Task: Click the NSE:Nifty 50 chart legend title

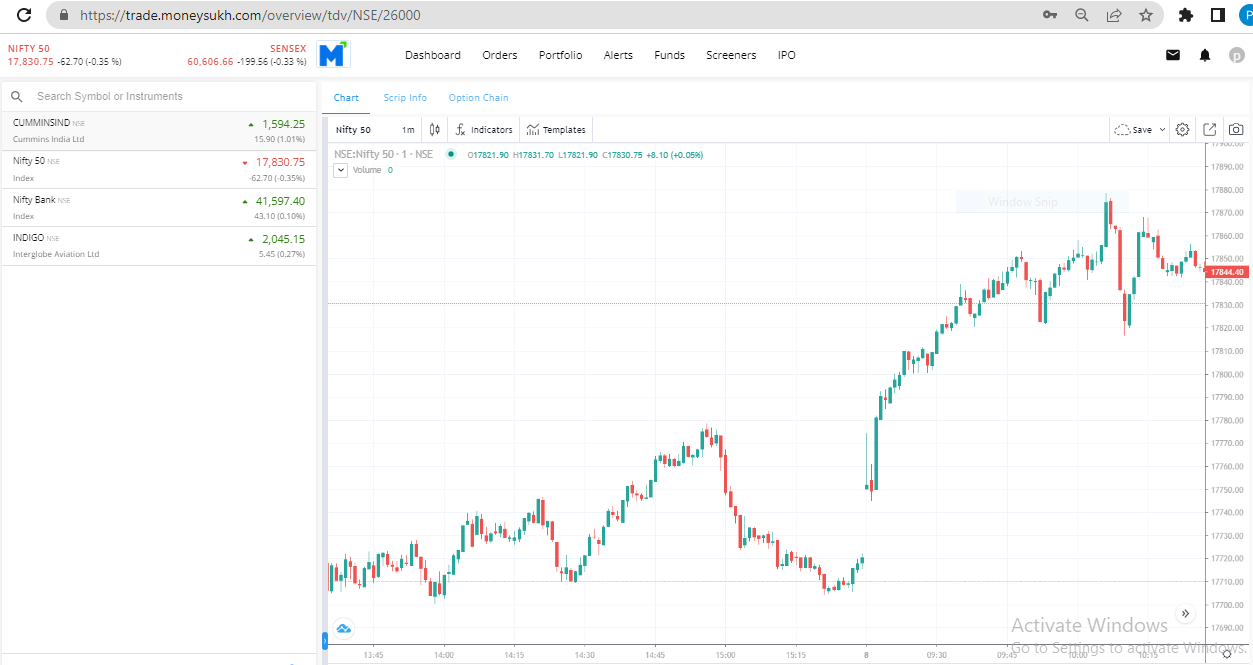Action: (x=384, y=154)
